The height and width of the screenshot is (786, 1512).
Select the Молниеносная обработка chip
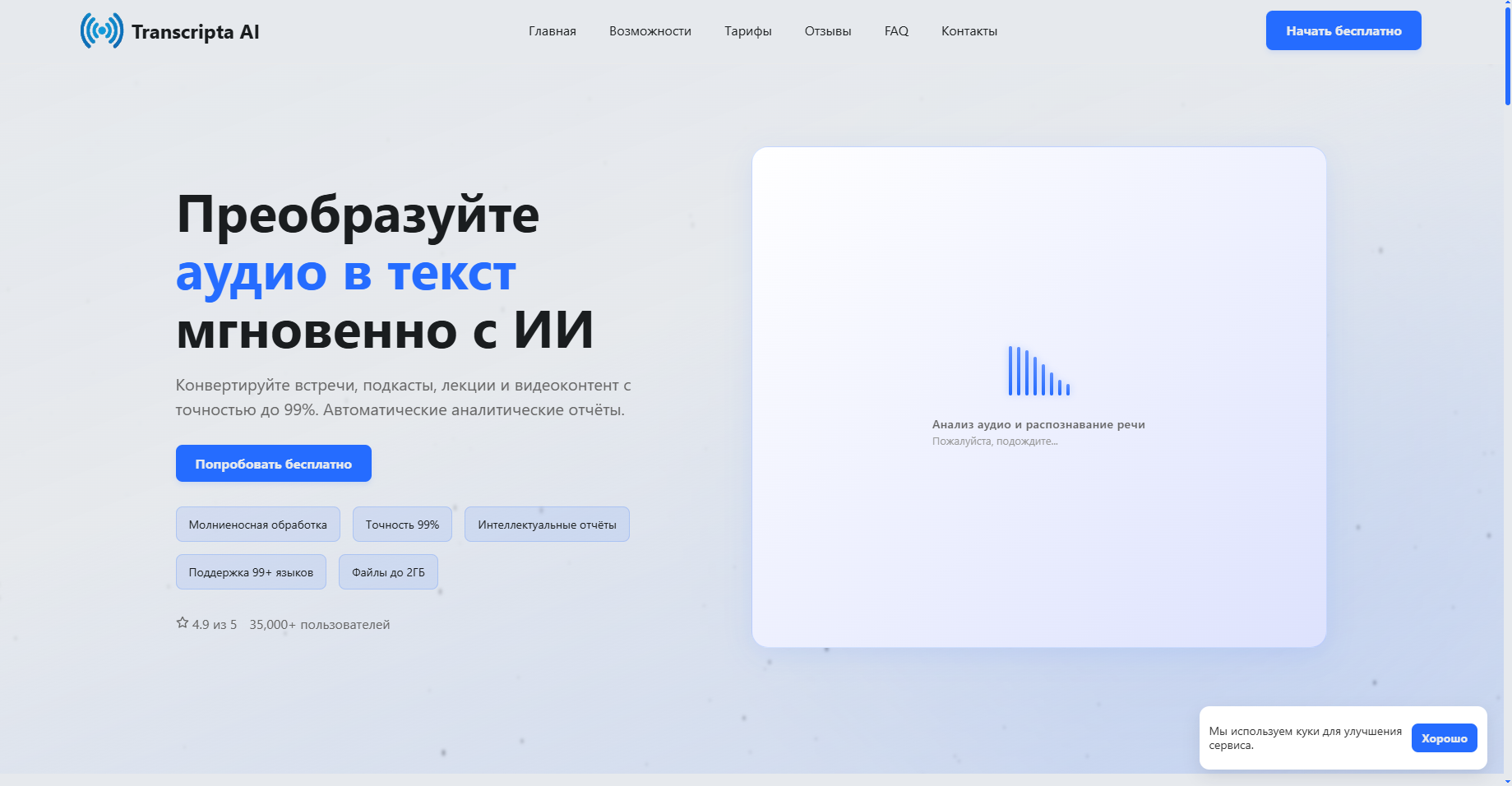(257, 524)
